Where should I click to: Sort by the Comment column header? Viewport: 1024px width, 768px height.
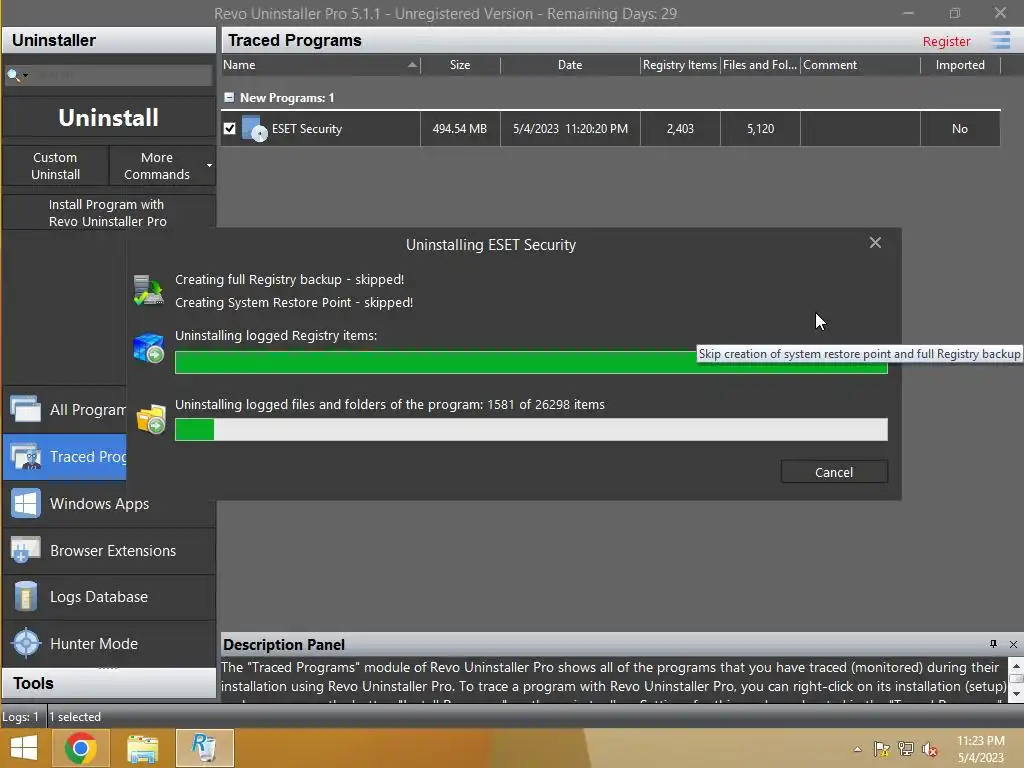pyautogui.click(x=860, y=65)
